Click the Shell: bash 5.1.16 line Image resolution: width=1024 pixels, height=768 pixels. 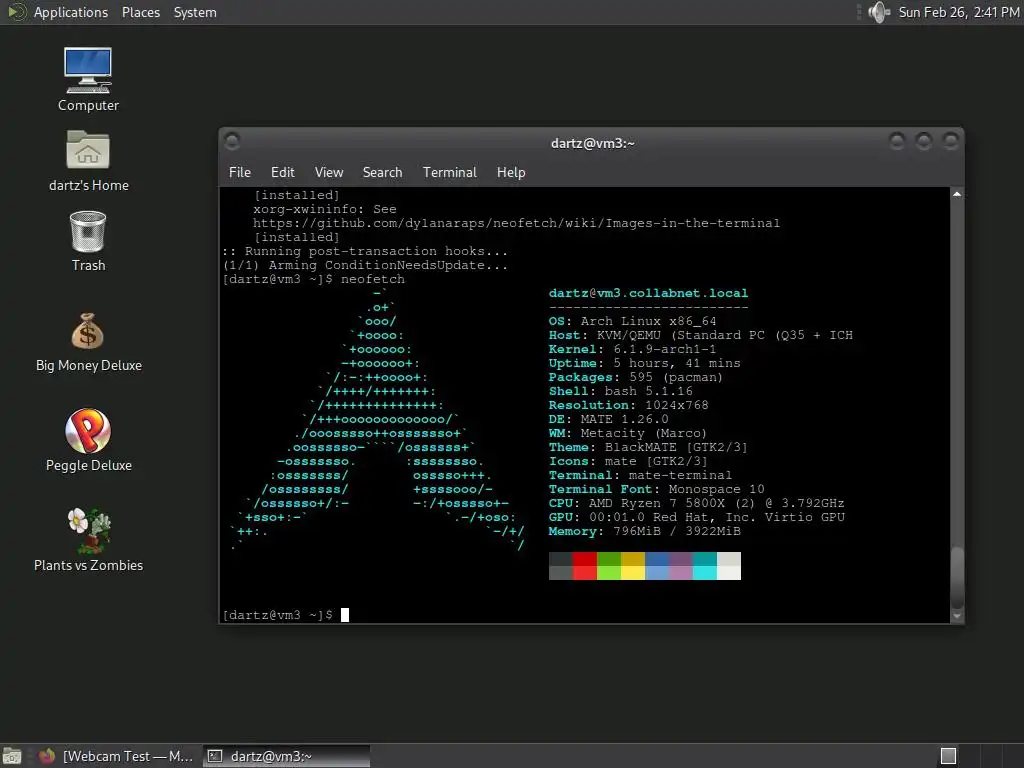tap(620, 391)
